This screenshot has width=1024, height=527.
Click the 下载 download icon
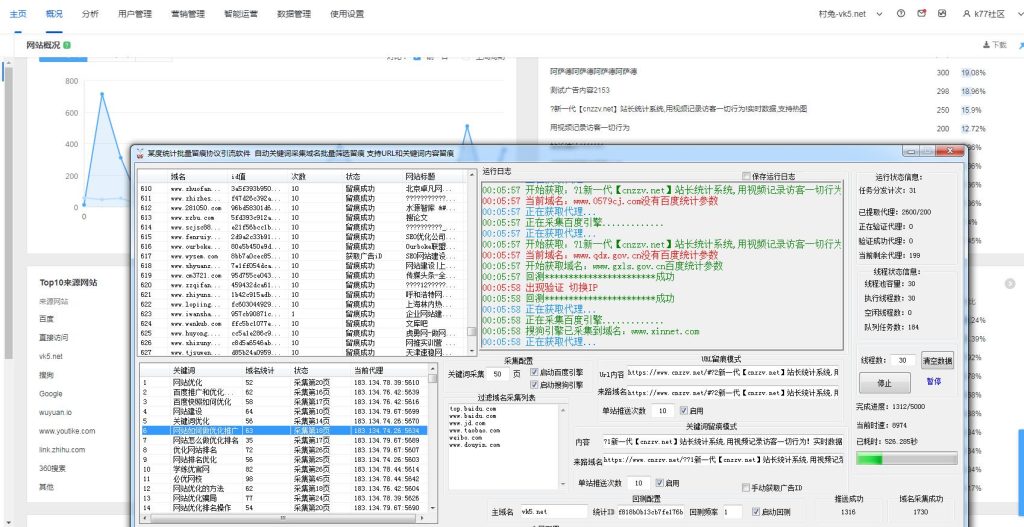click(987, 45)
